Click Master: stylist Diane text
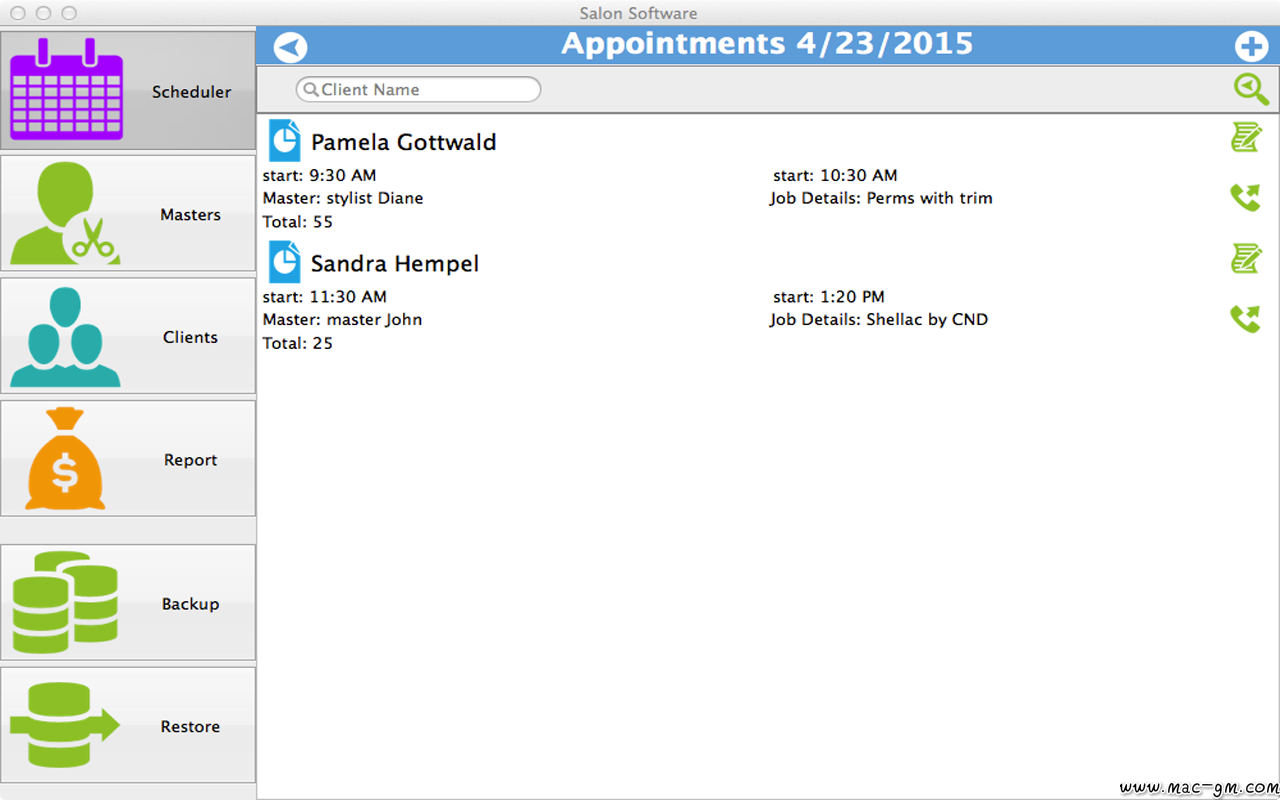Screen dimensions: 1280x800 (343, 198)
